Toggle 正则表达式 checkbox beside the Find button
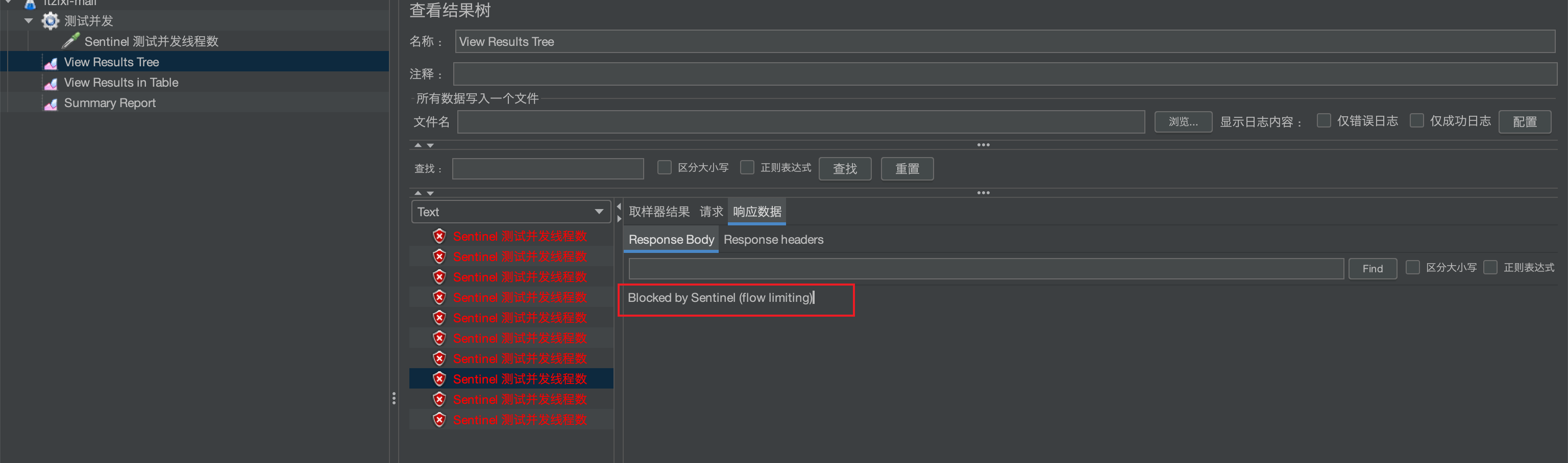Viewport: 1568px width, 463px height. [x=1490, y=267]
